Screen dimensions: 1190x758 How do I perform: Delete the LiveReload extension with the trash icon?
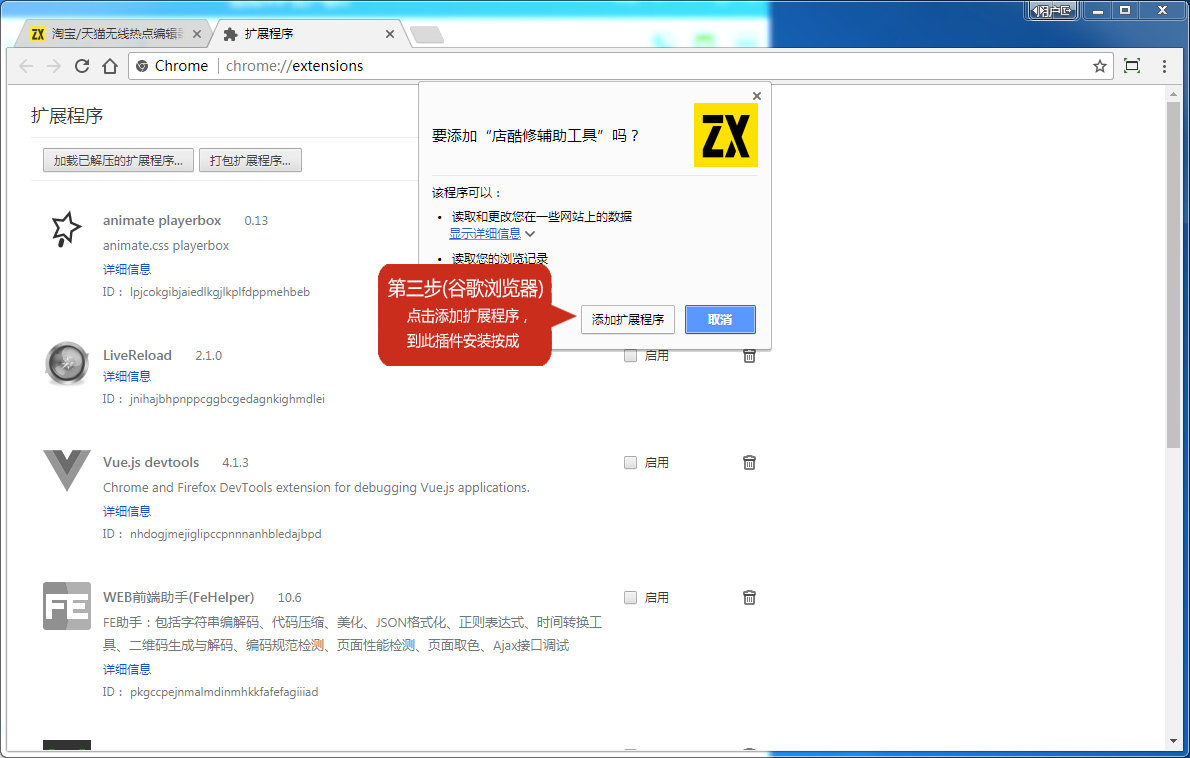[749, 355]
